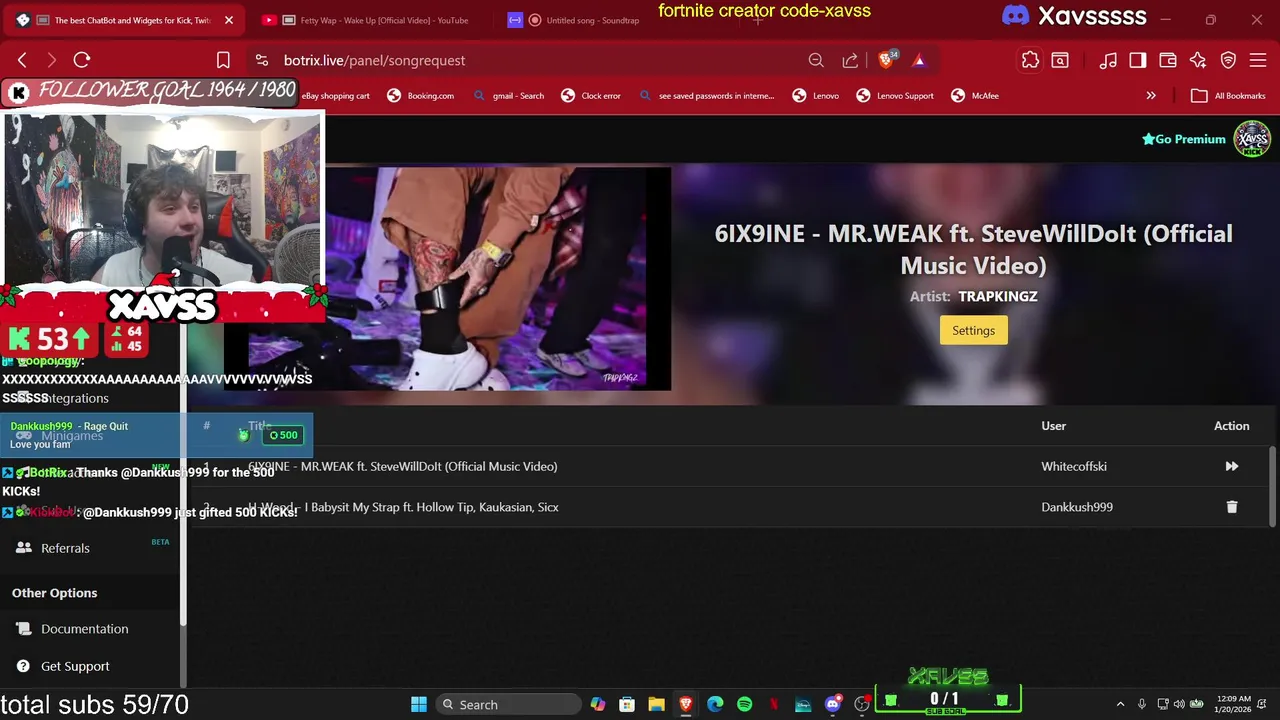The image size is (1280, 720).
Task: Click the system tray volume speaker icon
Action: [x=1179, y=704]
